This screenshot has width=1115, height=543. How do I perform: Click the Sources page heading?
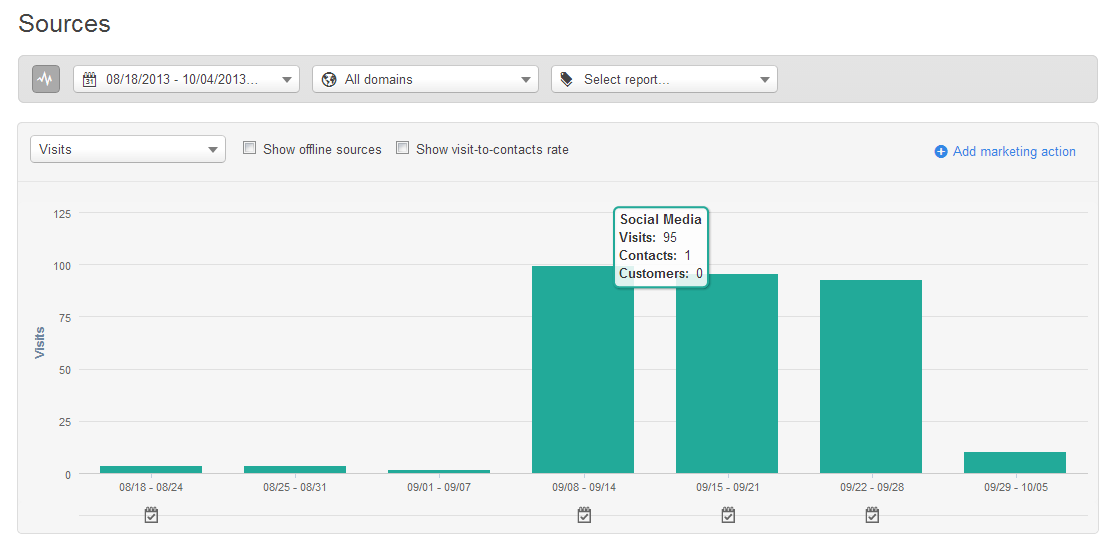pos(65,23)
